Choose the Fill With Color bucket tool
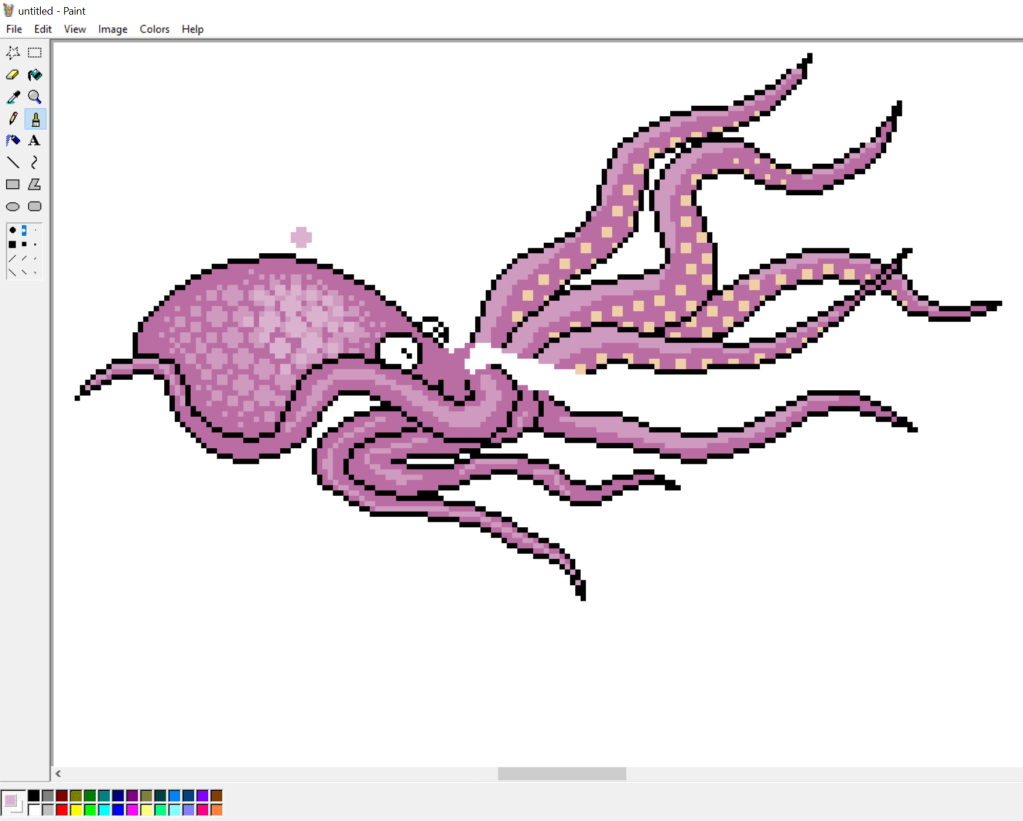The height and width of the screenshot is (821, 1023). tap(35, 75)
